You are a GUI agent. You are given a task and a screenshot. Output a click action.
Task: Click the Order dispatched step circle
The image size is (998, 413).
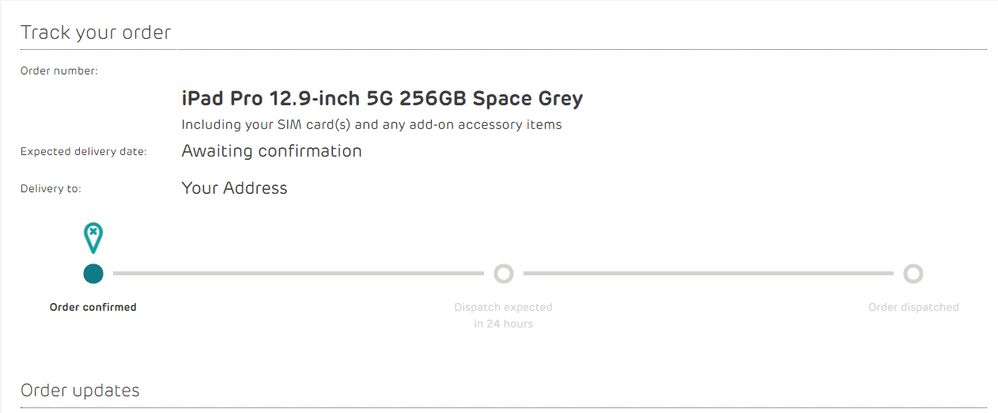pos(913,274)
